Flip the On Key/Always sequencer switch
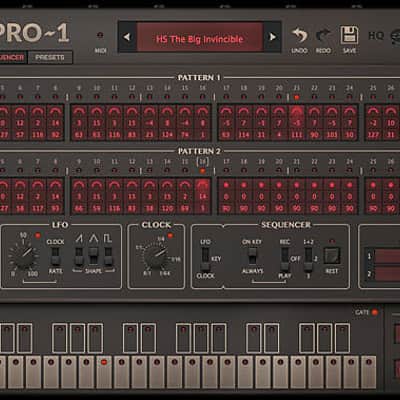Image resolution: width=400 pixels, height=400 pixels. [x=252, y=256]
